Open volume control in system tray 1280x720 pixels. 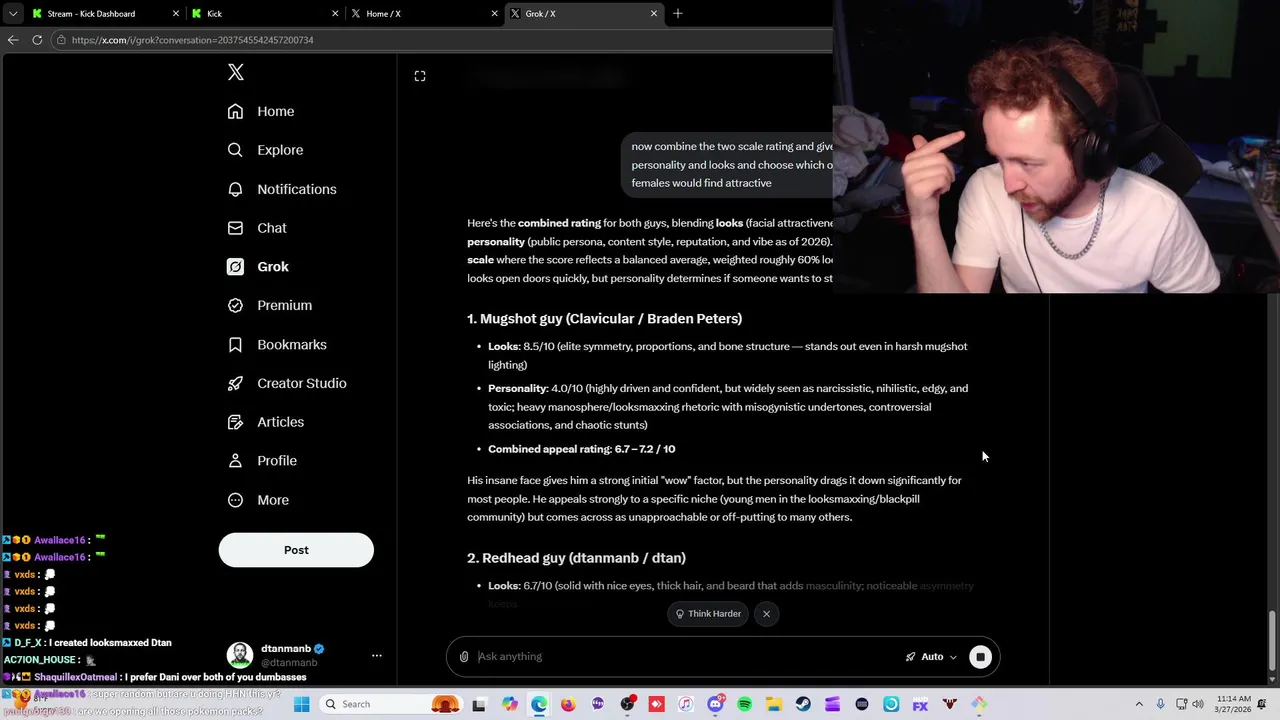pos(1198,704)
